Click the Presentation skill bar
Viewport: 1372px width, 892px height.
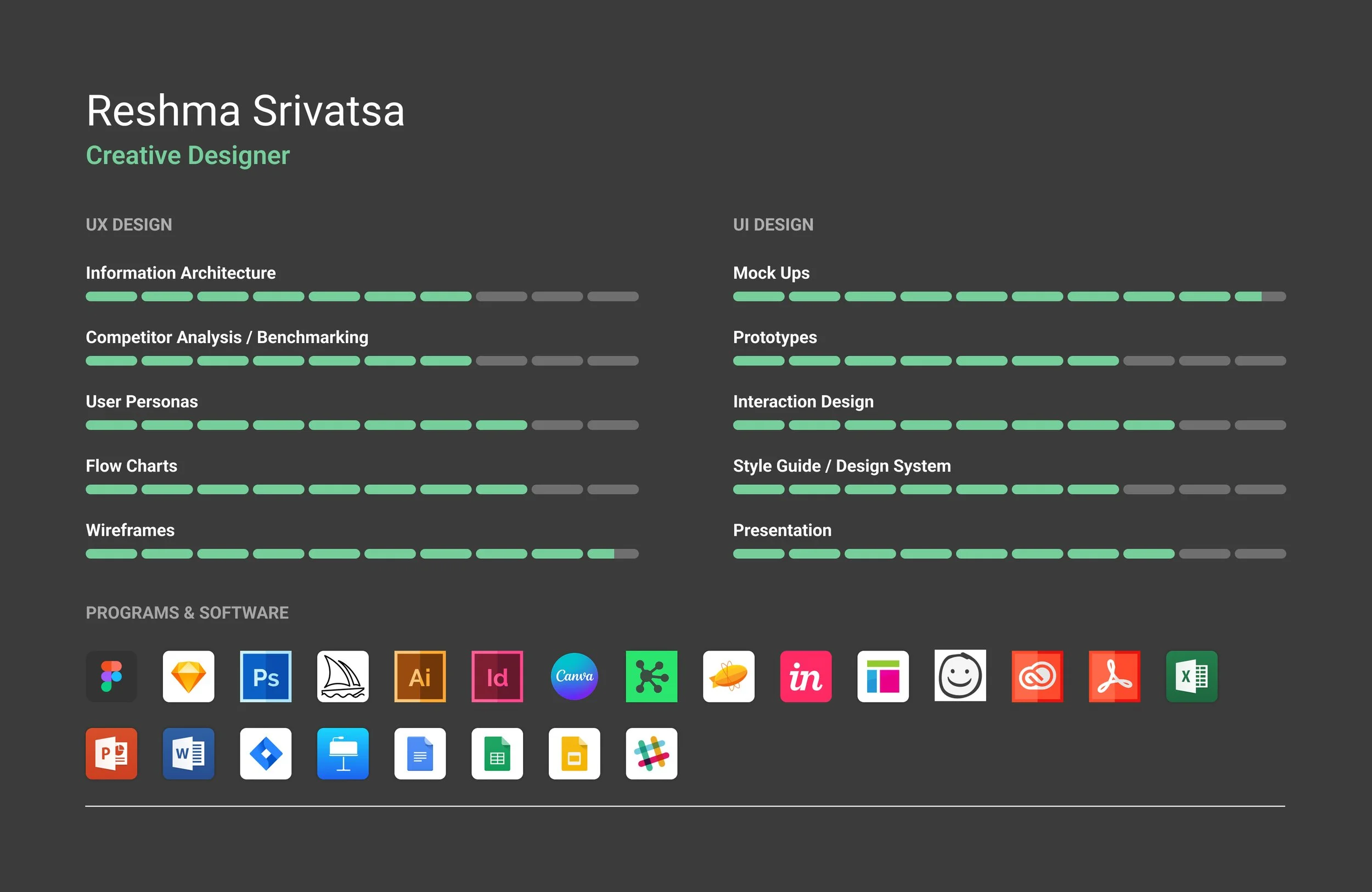tap(1009, 553)
